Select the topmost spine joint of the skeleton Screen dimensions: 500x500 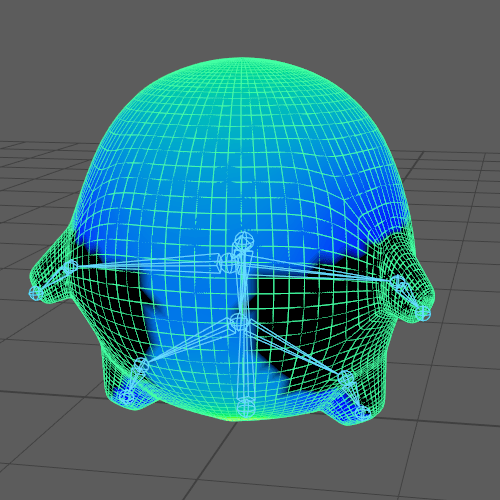(244, 240)
